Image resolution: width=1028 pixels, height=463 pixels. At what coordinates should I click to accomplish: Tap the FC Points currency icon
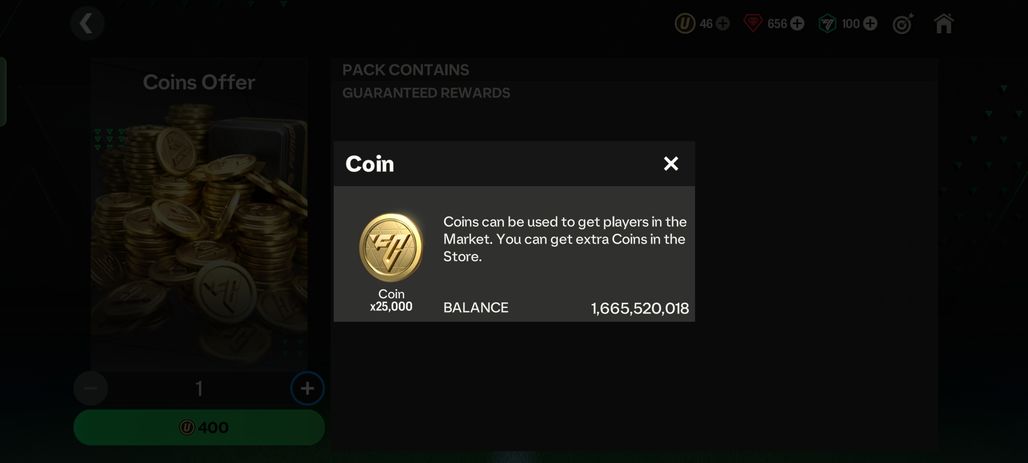coord(684,24)
